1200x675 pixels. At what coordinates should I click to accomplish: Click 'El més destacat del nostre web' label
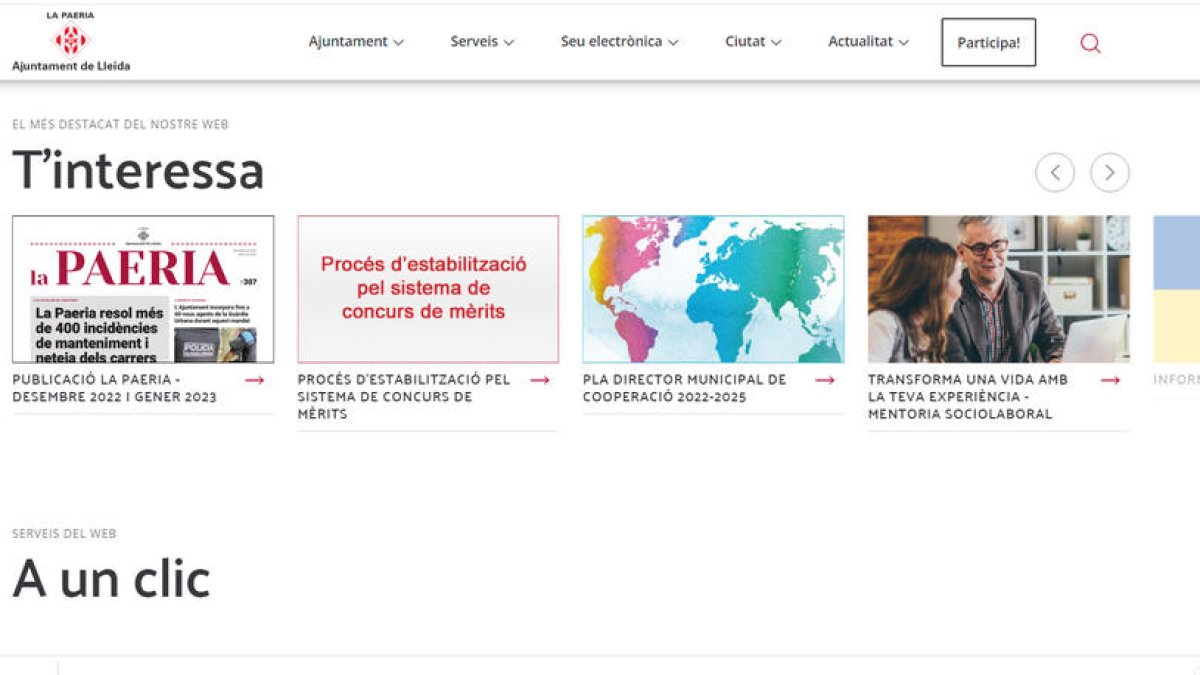pyautogui.click(x=120, y=124)
